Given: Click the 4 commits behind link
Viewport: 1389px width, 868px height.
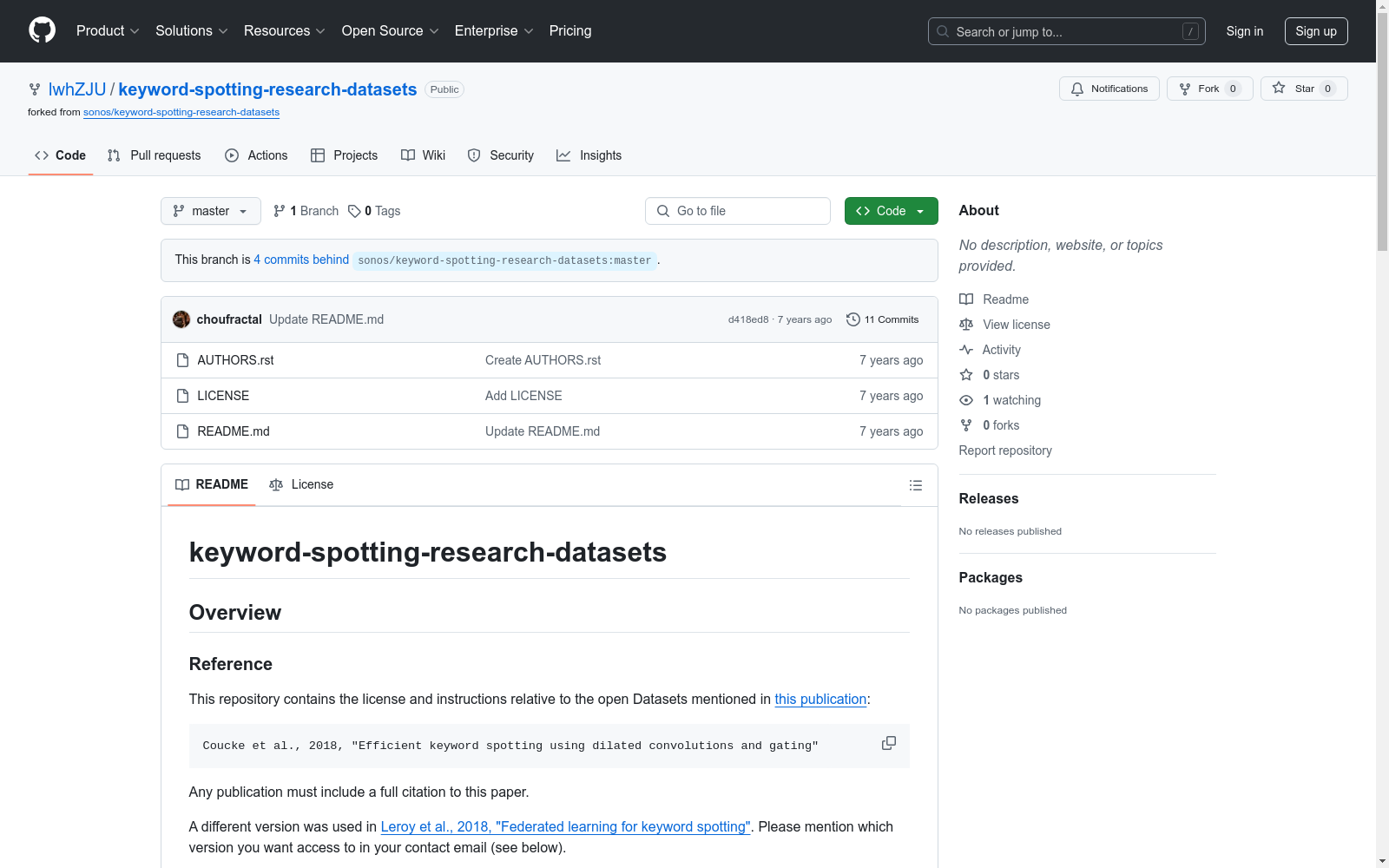Looking at the screenshot, I should (x=301, y=260).
